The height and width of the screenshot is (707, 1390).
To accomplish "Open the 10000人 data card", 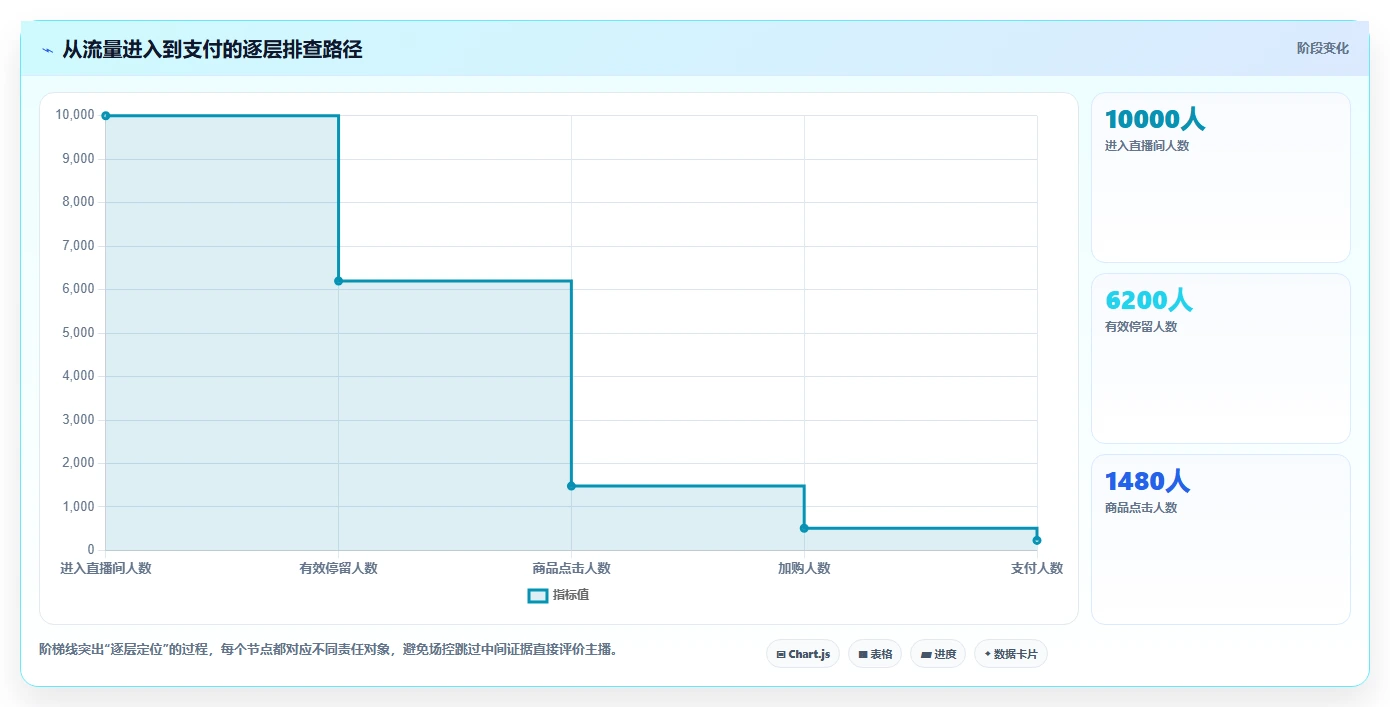I will coord(1221,177).
